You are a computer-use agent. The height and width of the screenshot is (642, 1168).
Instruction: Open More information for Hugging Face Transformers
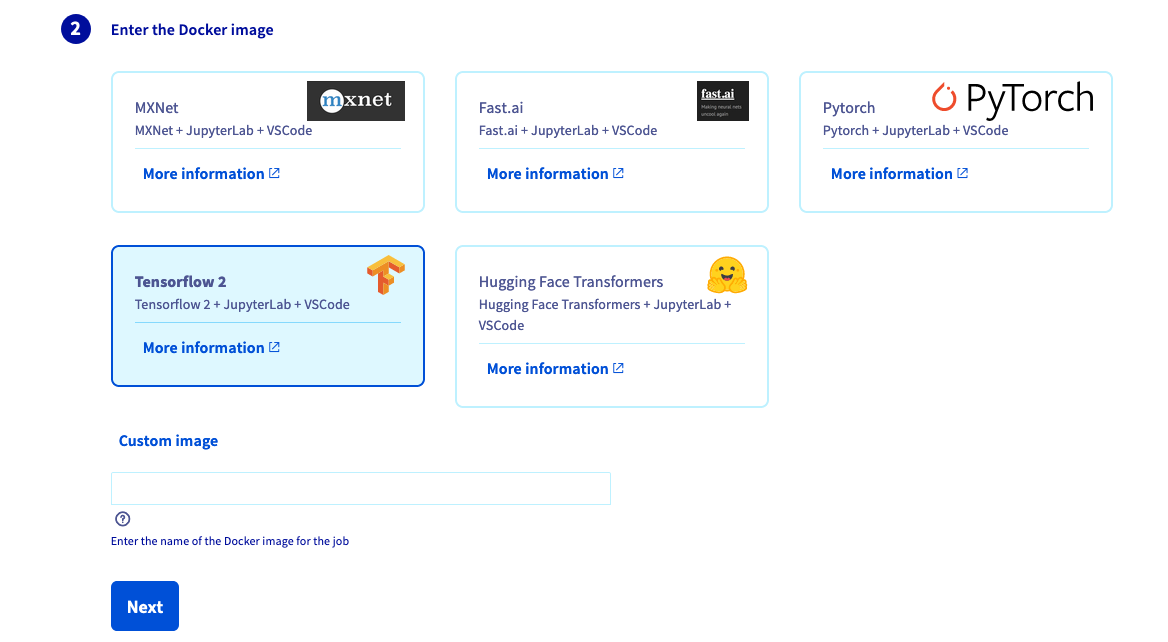[x=548, y=369]
